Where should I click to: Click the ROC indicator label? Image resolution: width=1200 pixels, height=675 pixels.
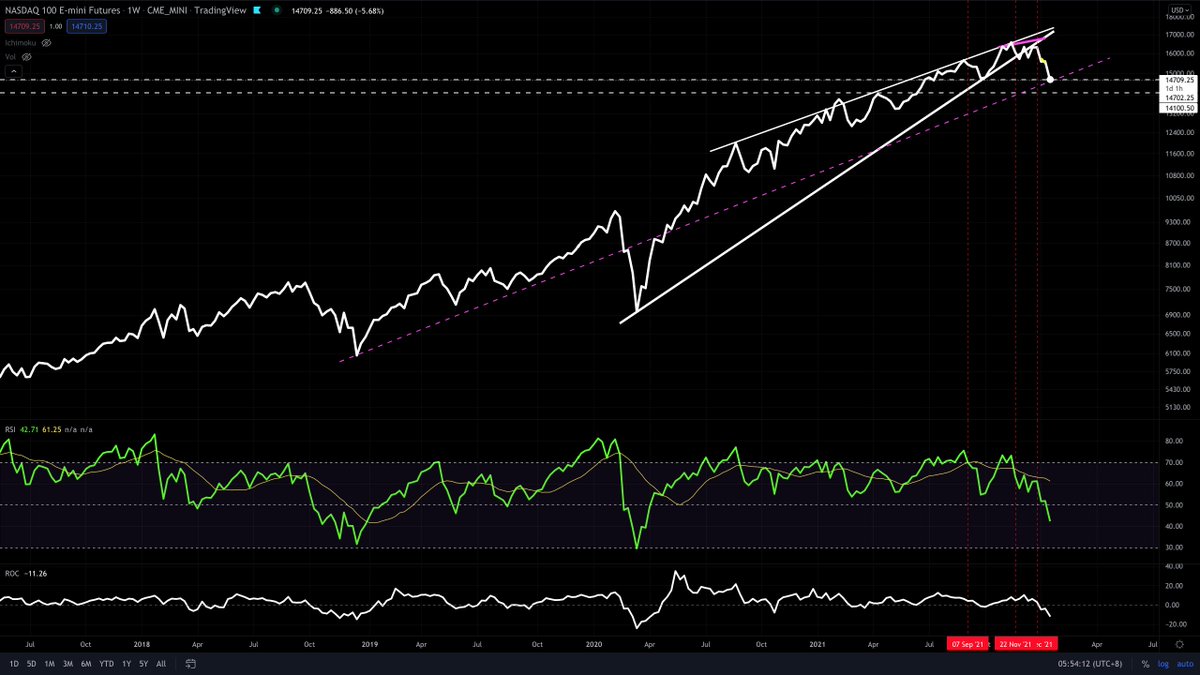tap(11, 574)
